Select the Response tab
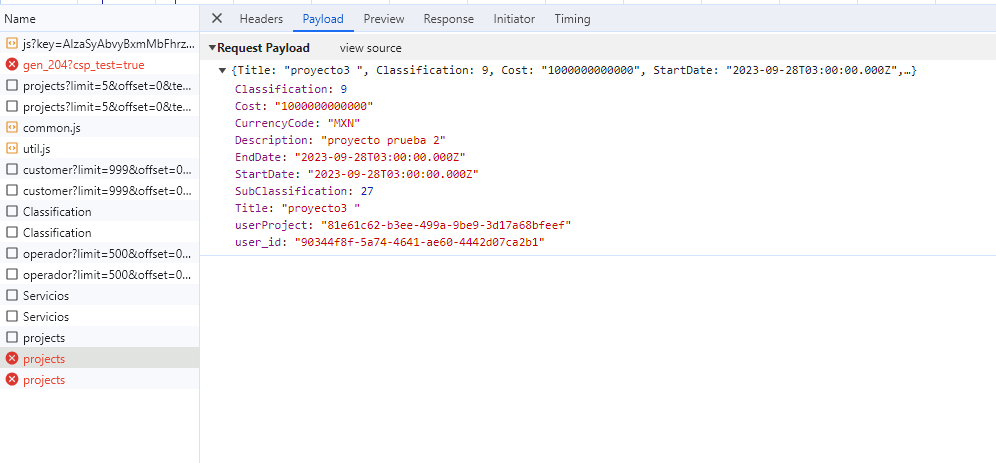Image resolution: width=996 pixels, height=463 pixels. [448, 19]
